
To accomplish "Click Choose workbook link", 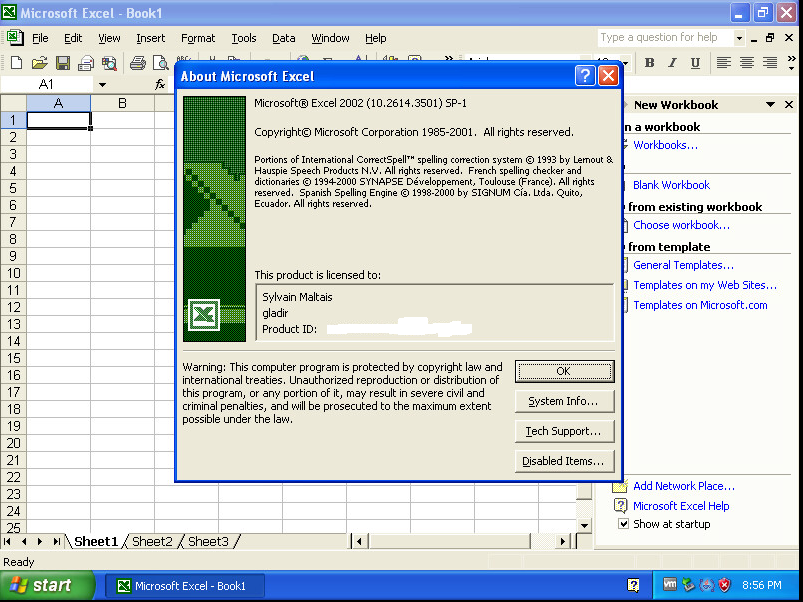I will 681,225.
